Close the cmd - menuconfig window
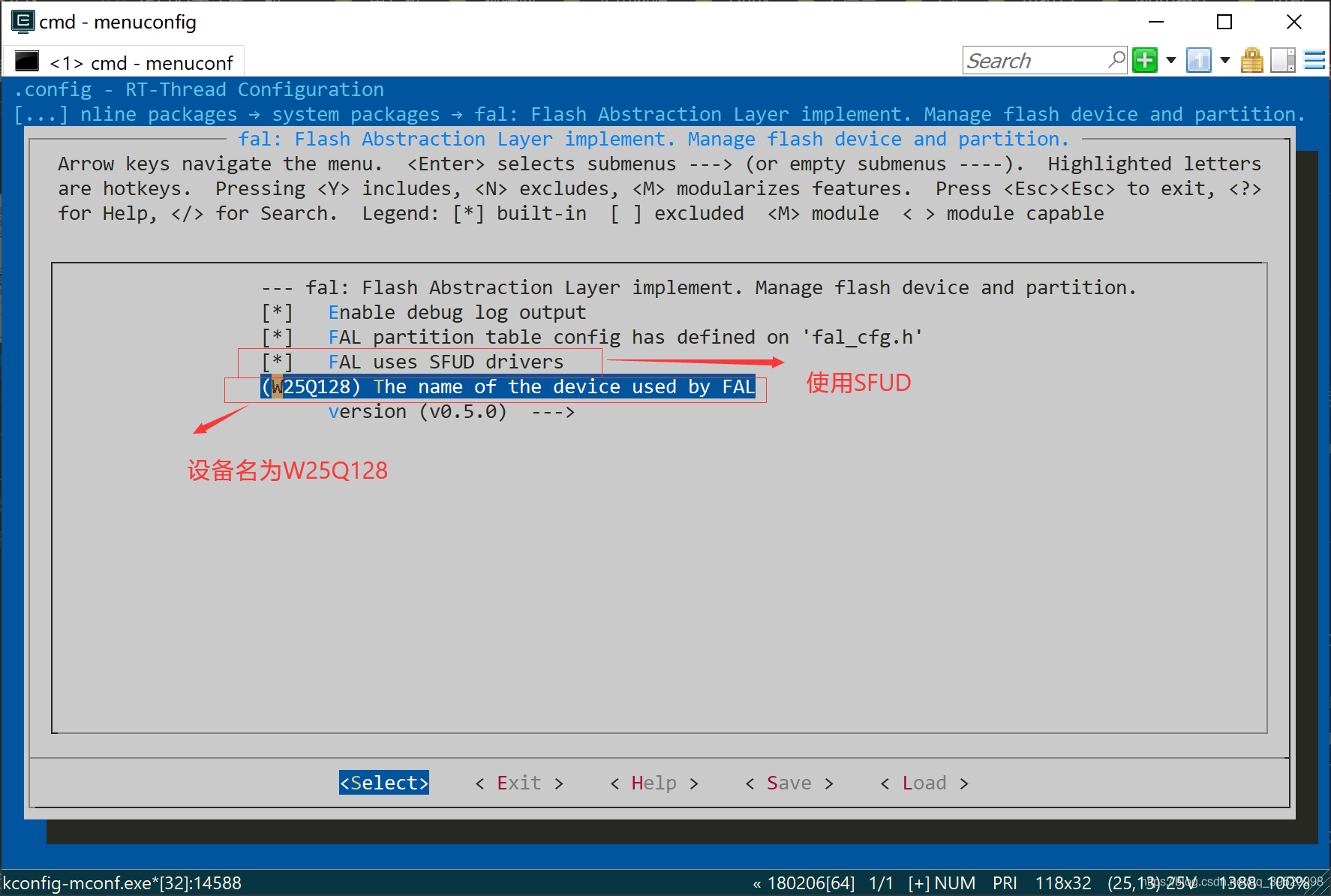Image resolution: width=1331 pixels, height=896 pixels. coord(1294,22)
